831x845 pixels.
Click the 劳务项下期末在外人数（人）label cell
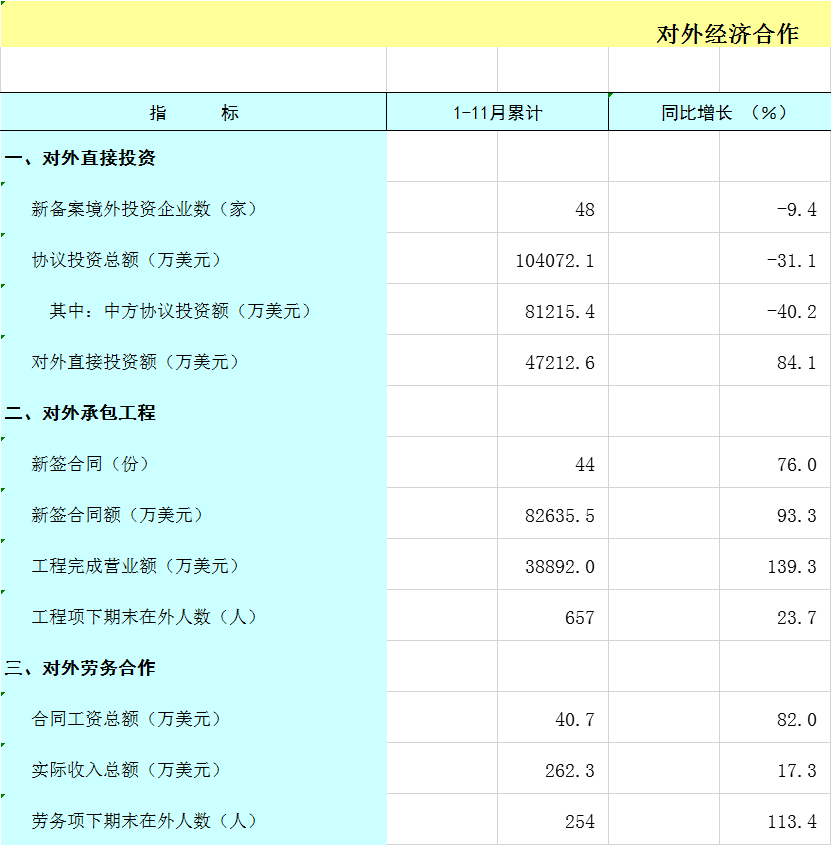144,821
